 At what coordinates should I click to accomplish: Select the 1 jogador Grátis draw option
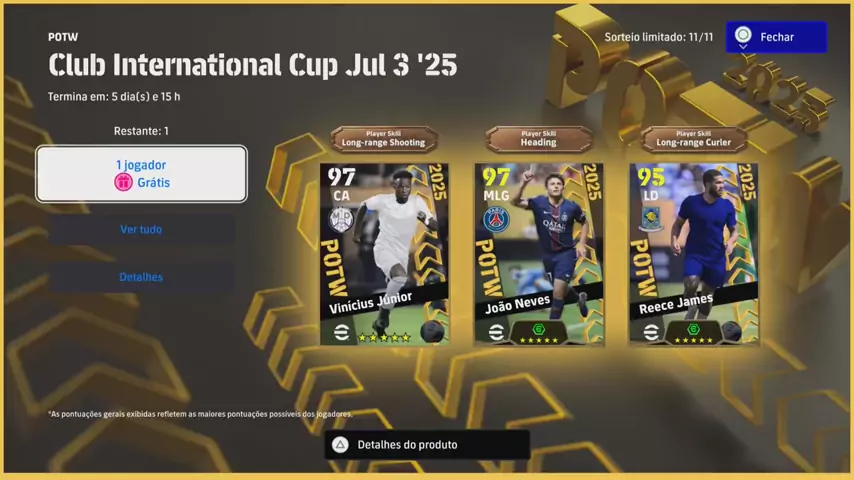pyautogui.click(x=142, y=174)
